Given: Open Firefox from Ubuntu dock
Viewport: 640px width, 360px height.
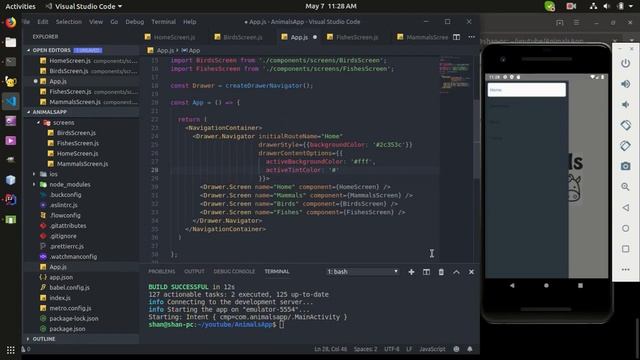Looking at the screenshot, I should tap(11, 22).
